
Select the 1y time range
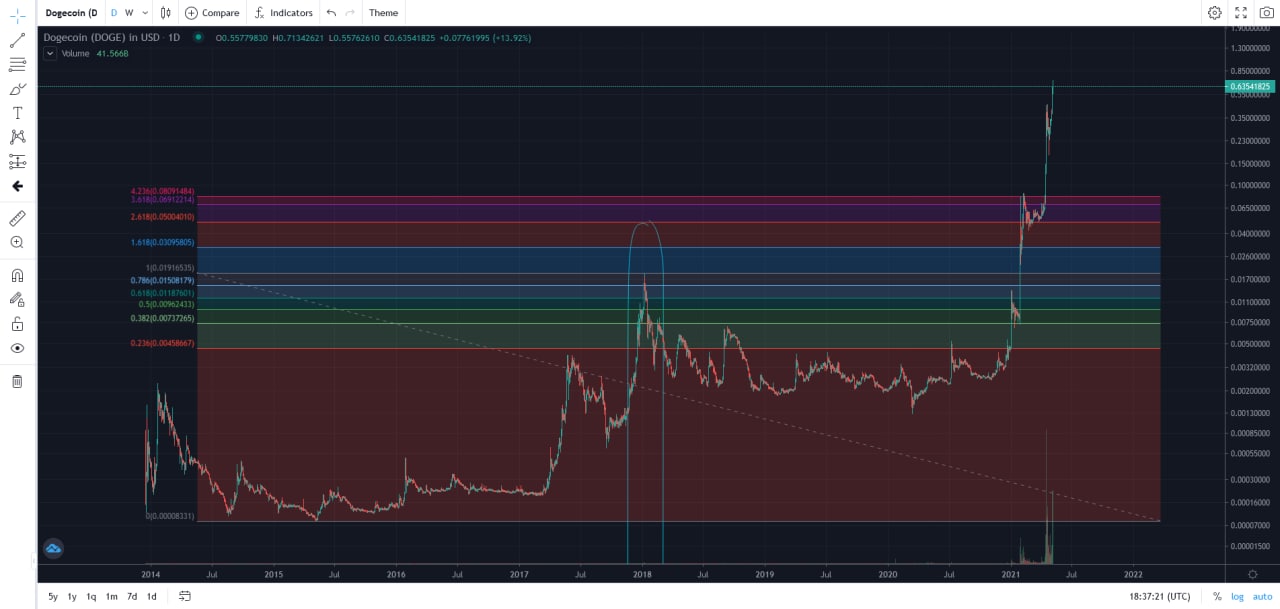click(72, 596)
